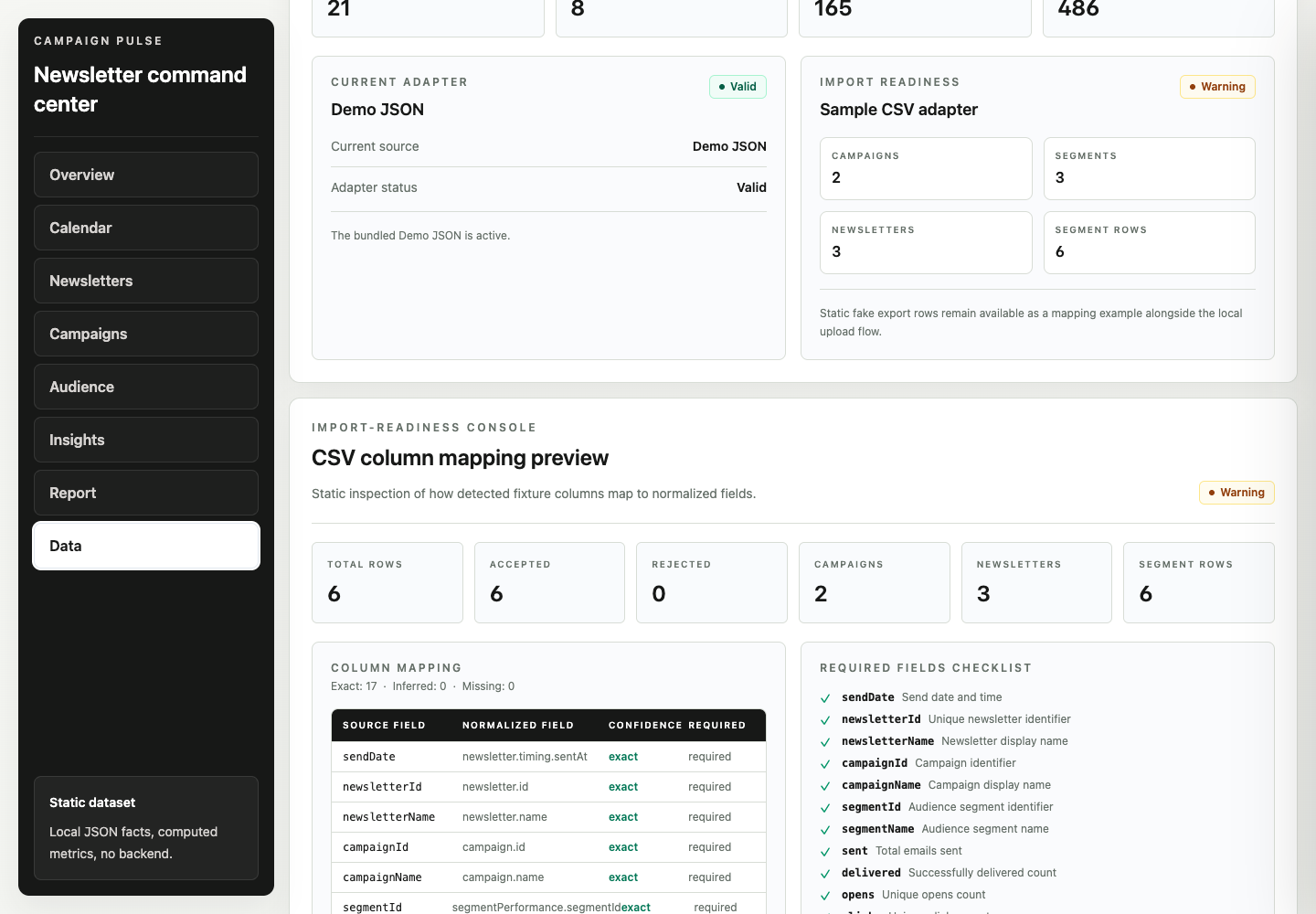
Task: Click the campaignName checklist checkmark
Action: [825, 785]
